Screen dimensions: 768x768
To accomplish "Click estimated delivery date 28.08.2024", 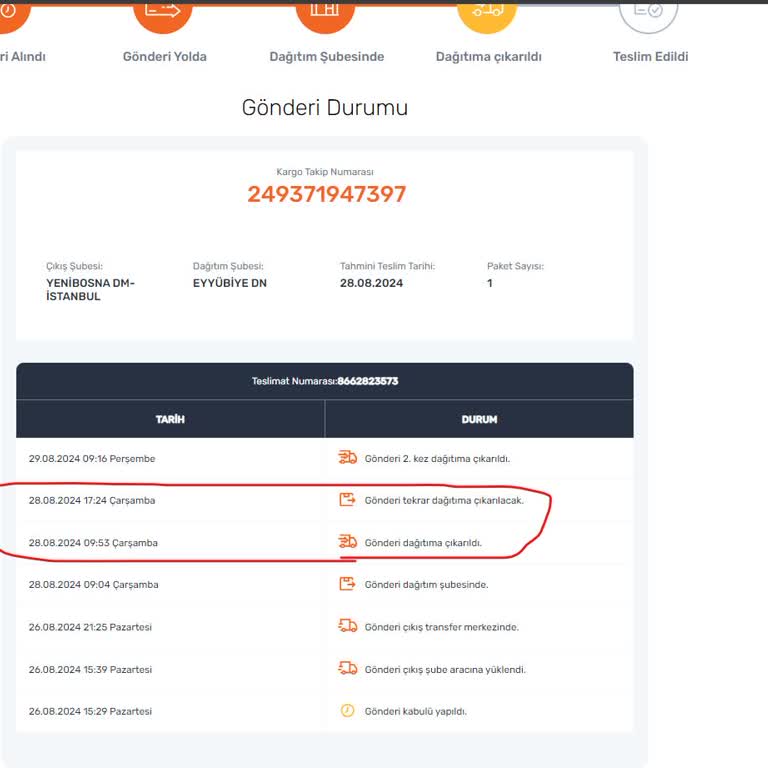I will coord(371,283).
